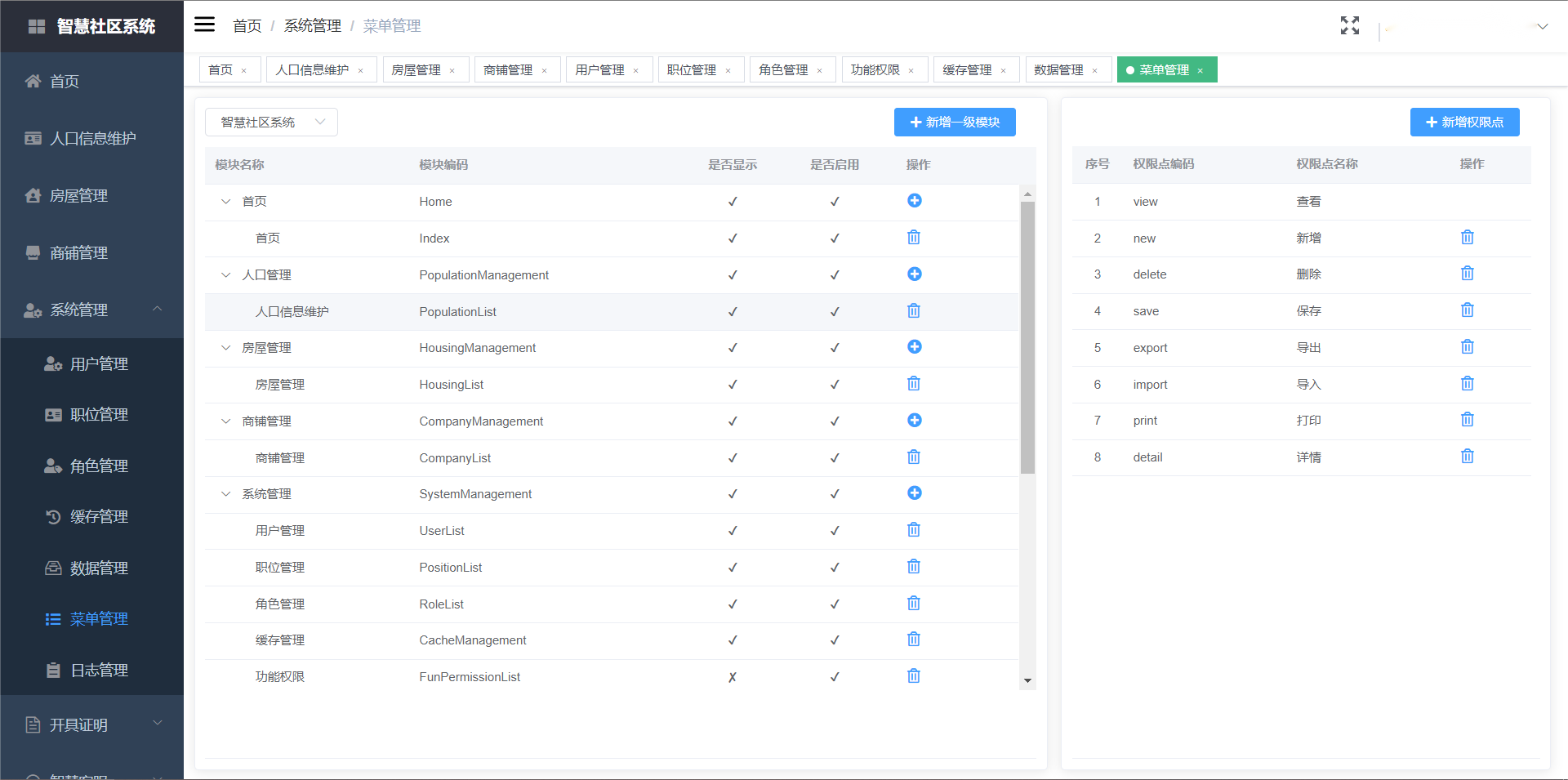
Task: Delete the FunPermissionList module
Action: coord(914,676)
